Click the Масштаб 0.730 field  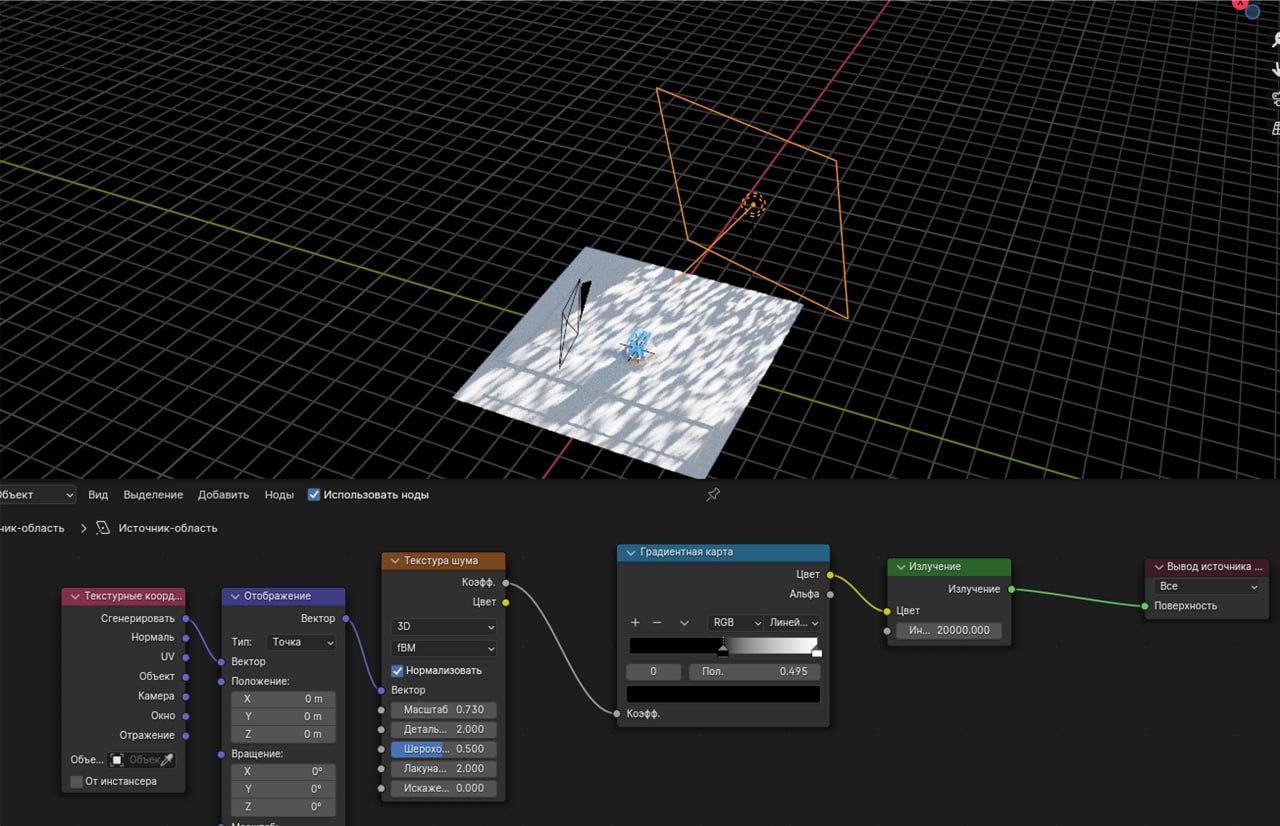(443, 710)
